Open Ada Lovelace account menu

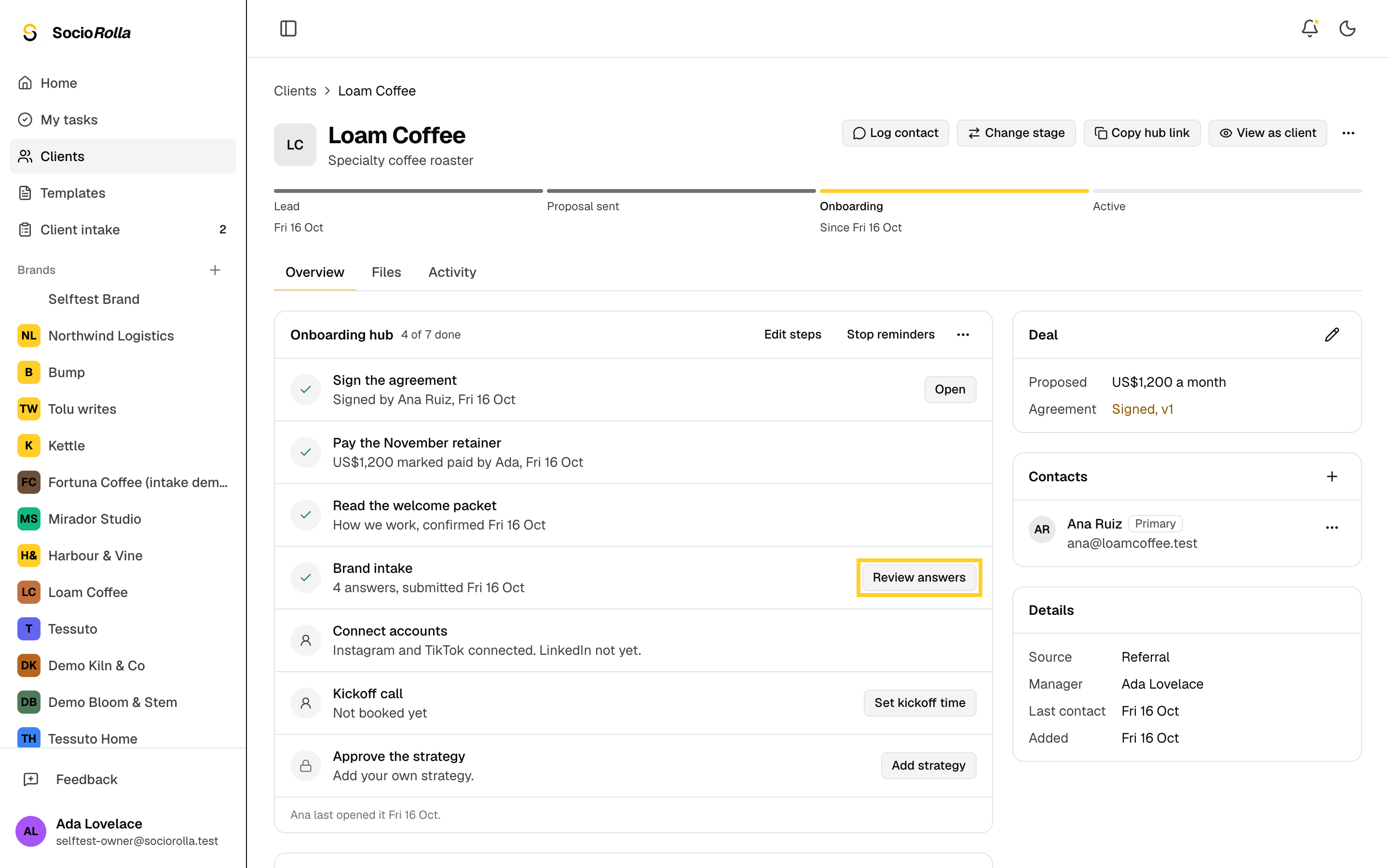tap(123, 831)
